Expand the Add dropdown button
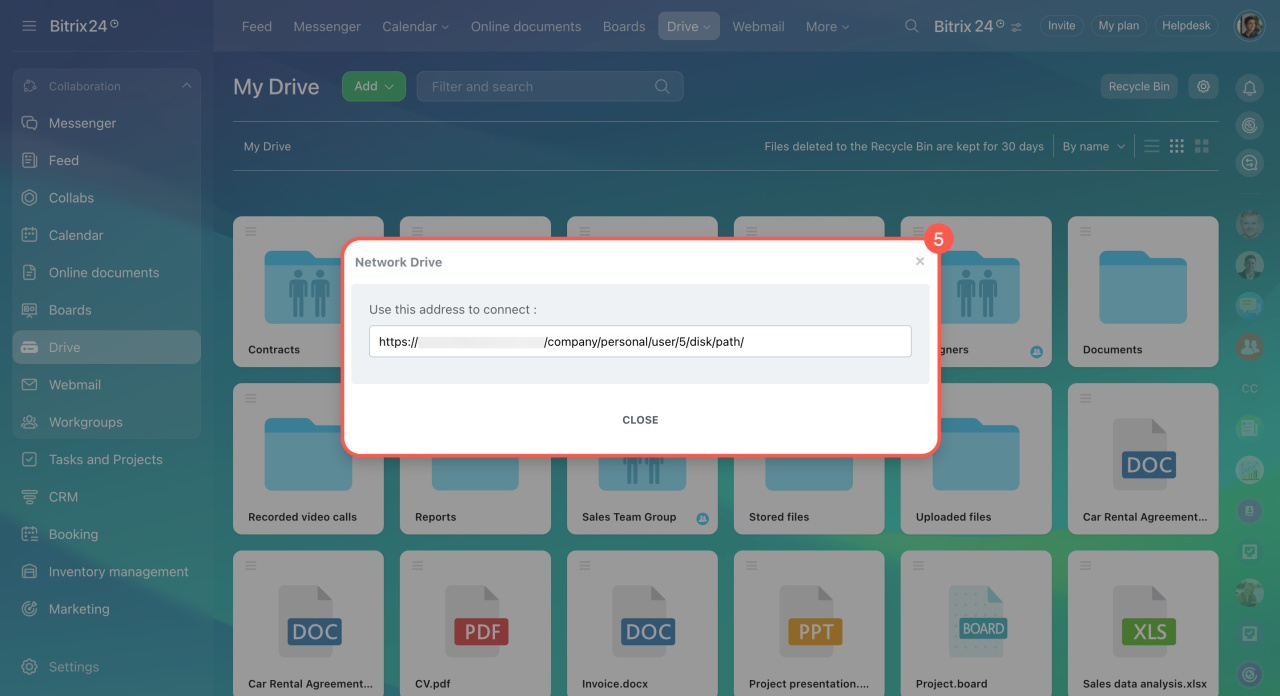This screenshot has height=696, width=1280. point(373,86)
